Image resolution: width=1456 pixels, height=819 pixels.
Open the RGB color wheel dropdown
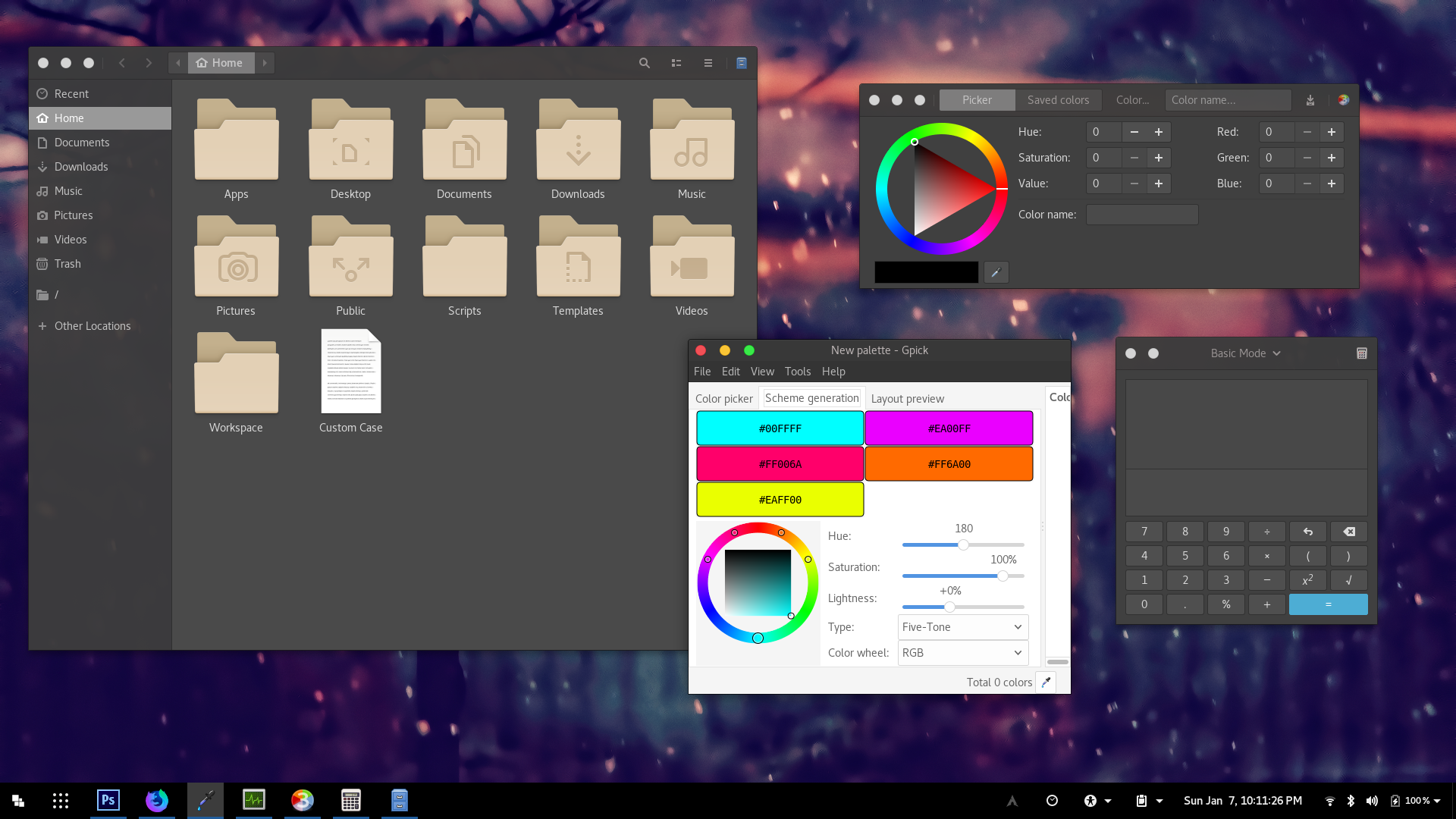pos(962,652)
